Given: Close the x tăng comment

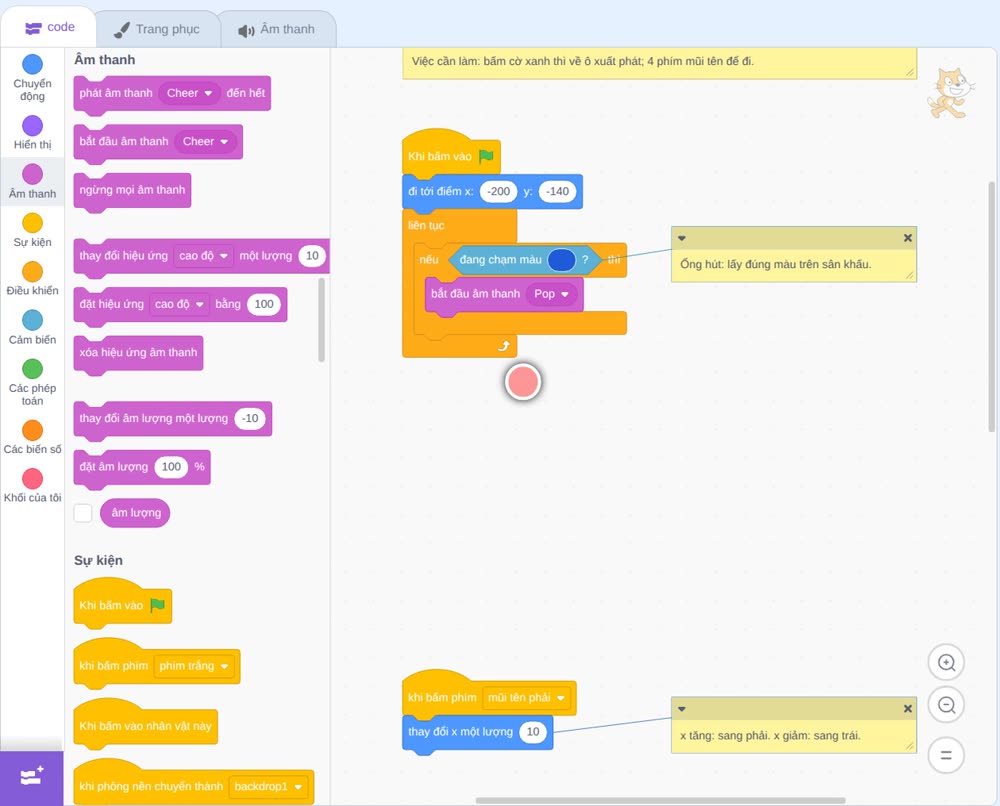Looking at the screenshot, I should coord(908,708).
